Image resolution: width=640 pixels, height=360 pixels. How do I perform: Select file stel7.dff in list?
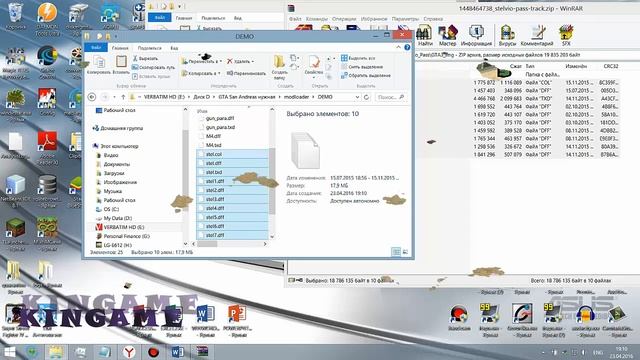pyautogui.click(x=232, y=235)
